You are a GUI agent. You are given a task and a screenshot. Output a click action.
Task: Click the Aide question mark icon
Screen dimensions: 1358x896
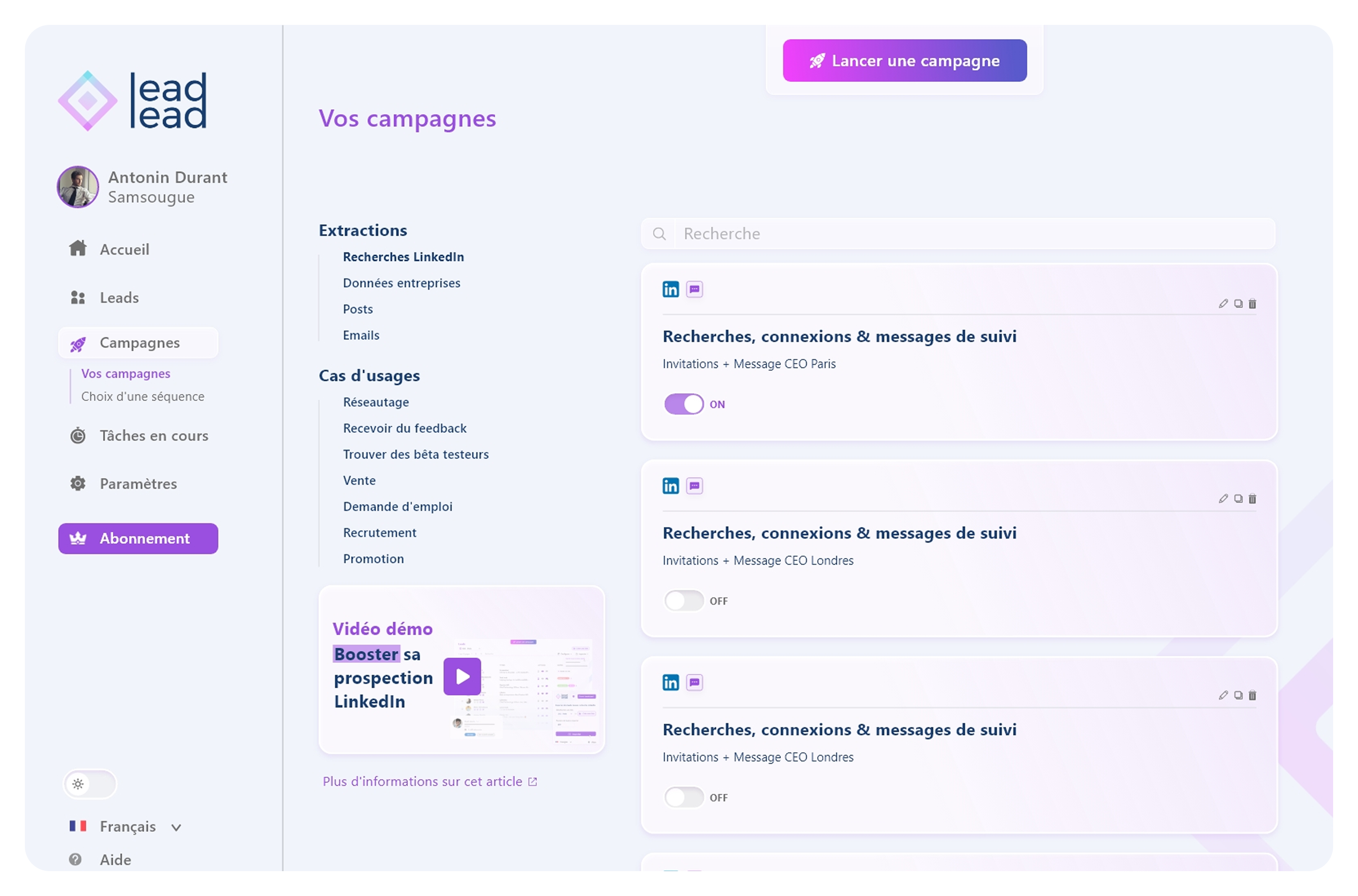(75, 859)
